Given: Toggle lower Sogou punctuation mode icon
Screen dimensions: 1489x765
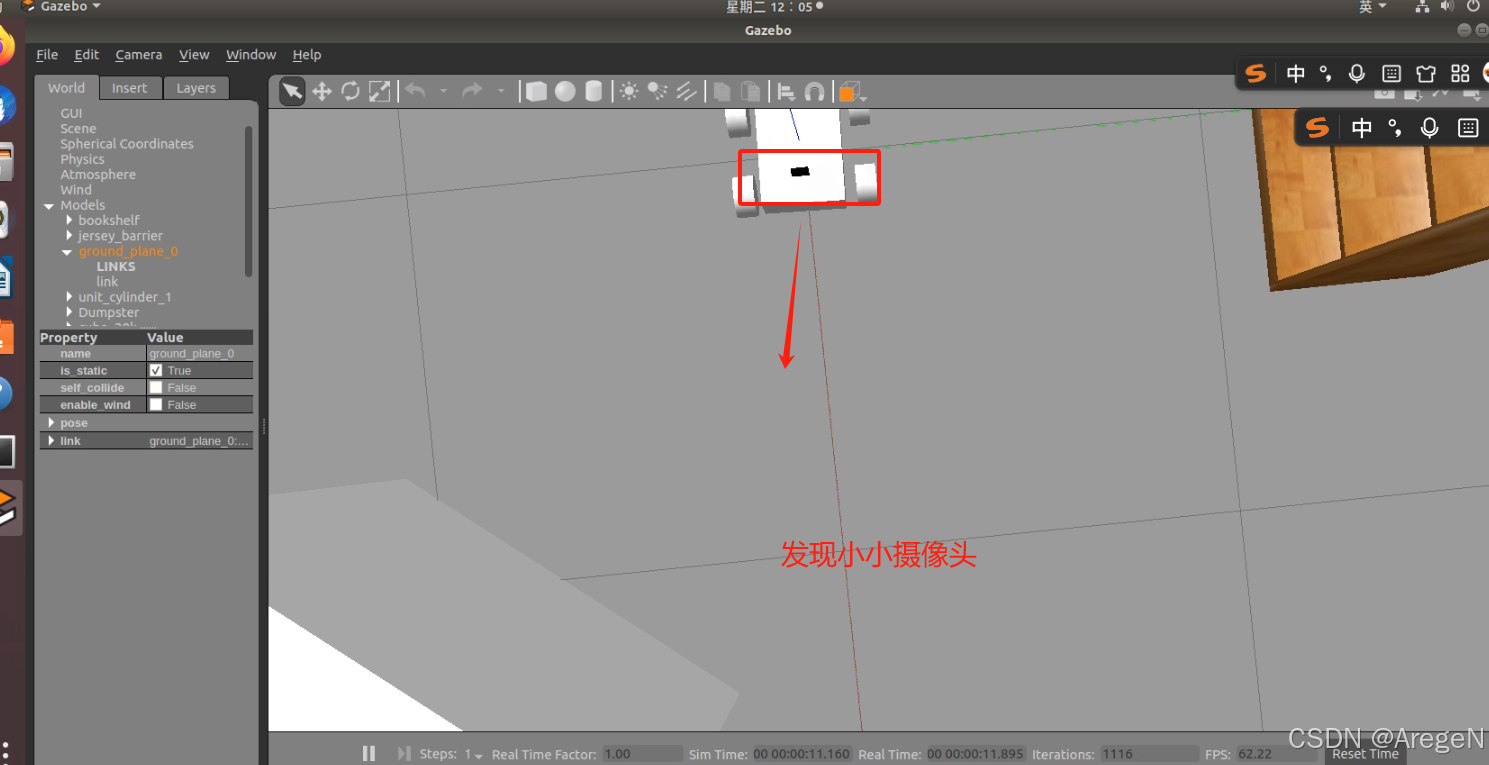Looking at the screenshot, I should pyautogui.click(x=1397, y=128).
